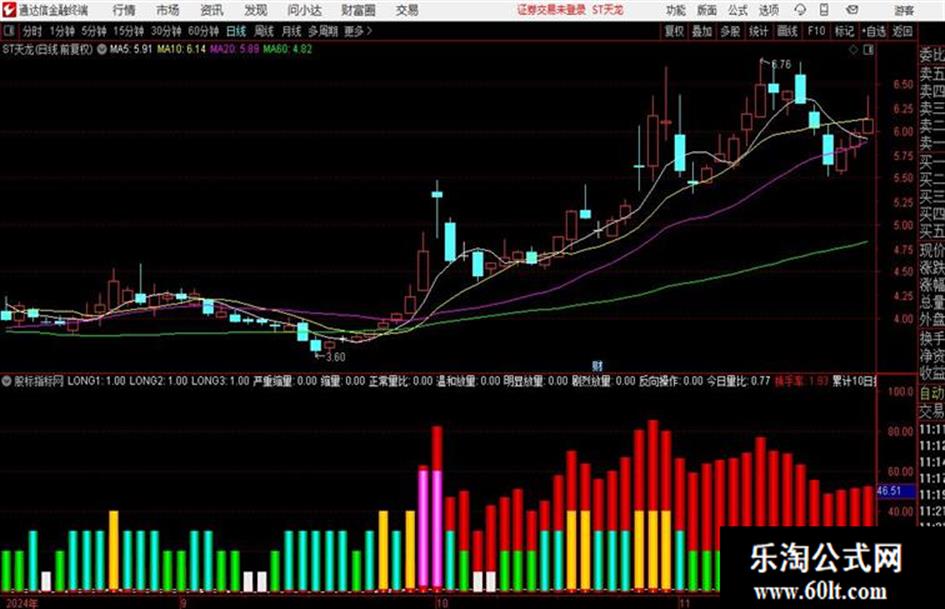The height and width of the screenshot is (609, 945).
Task: Expand volume indicator settings circle icon
Action: 7,381
